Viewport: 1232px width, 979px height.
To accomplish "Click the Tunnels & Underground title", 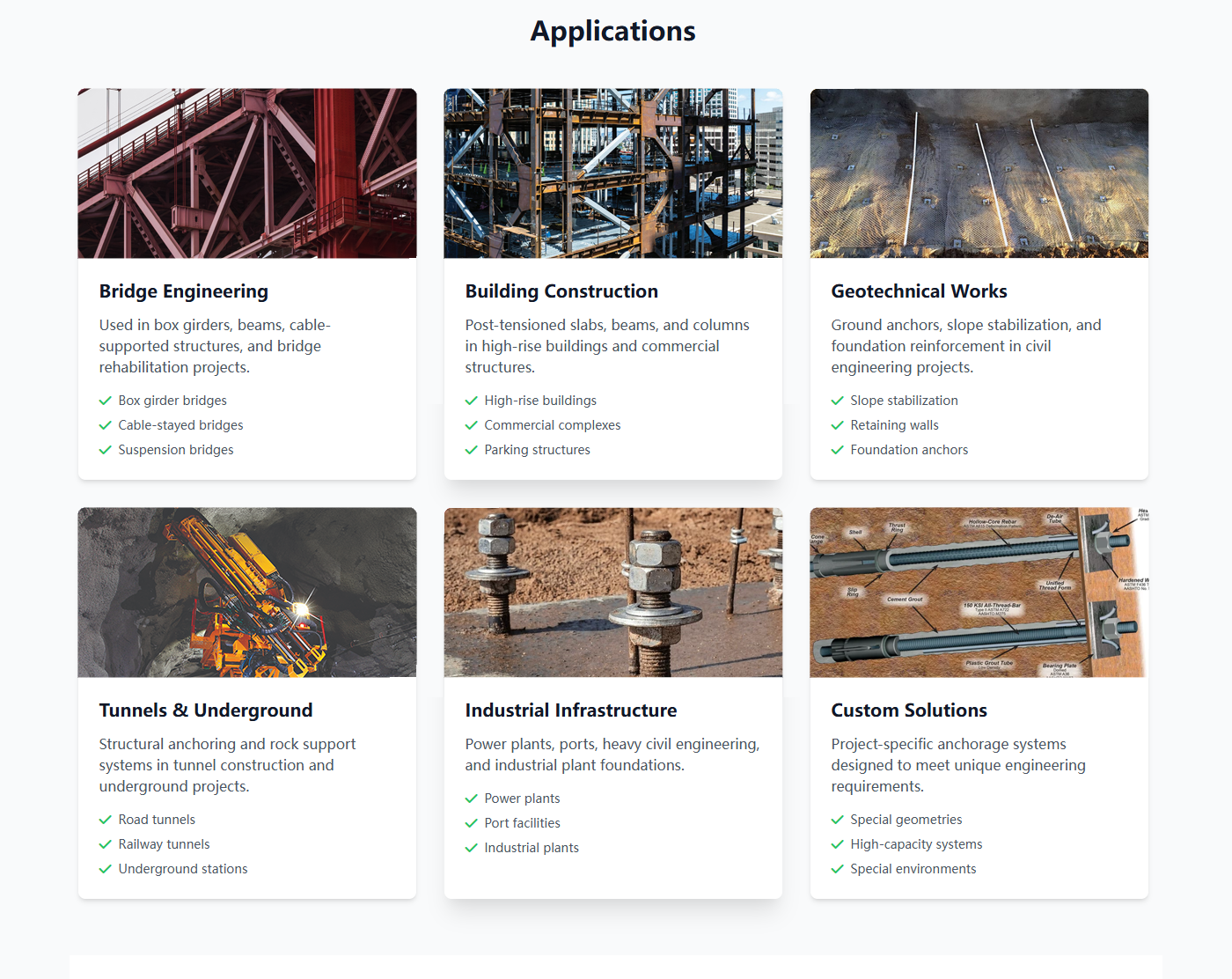I will point(206,710).
